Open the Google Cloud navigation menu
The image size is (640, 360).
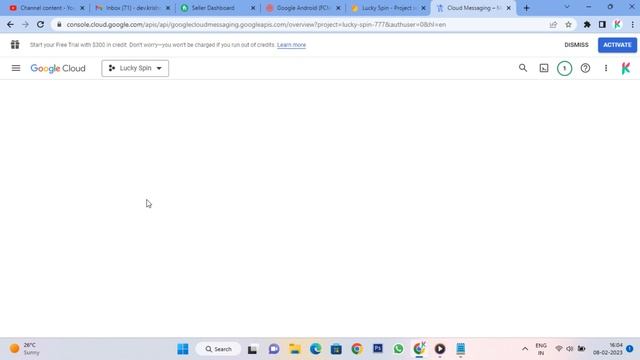[x=16, y=68]
